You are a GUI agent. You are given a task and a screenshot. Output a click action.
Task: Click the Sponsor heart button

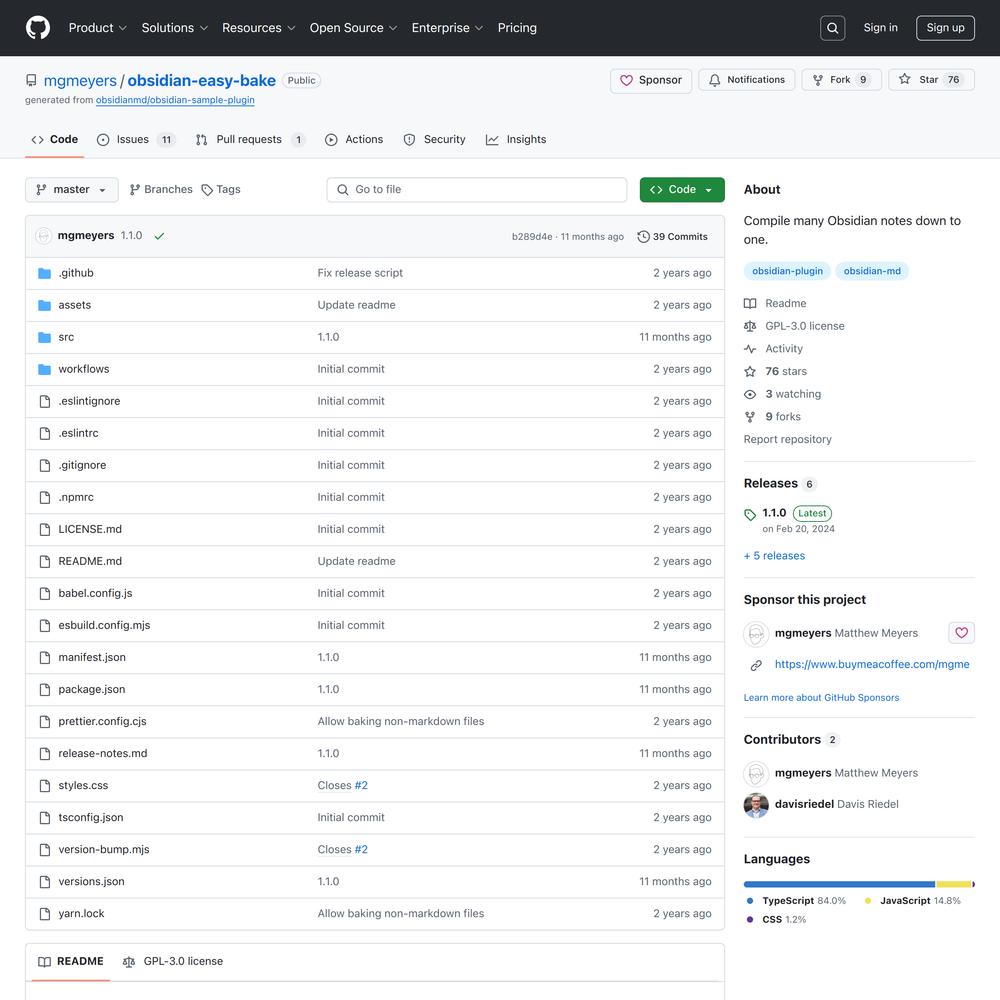tap(651, 80)
